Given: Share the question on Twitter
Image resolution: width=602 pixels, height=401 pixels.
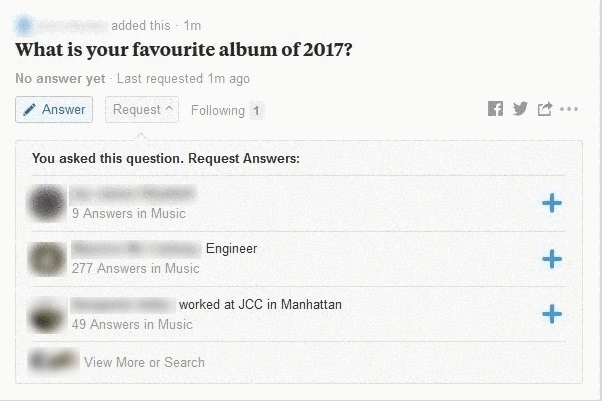Looking at the screenshot, I should pos(520,109).
